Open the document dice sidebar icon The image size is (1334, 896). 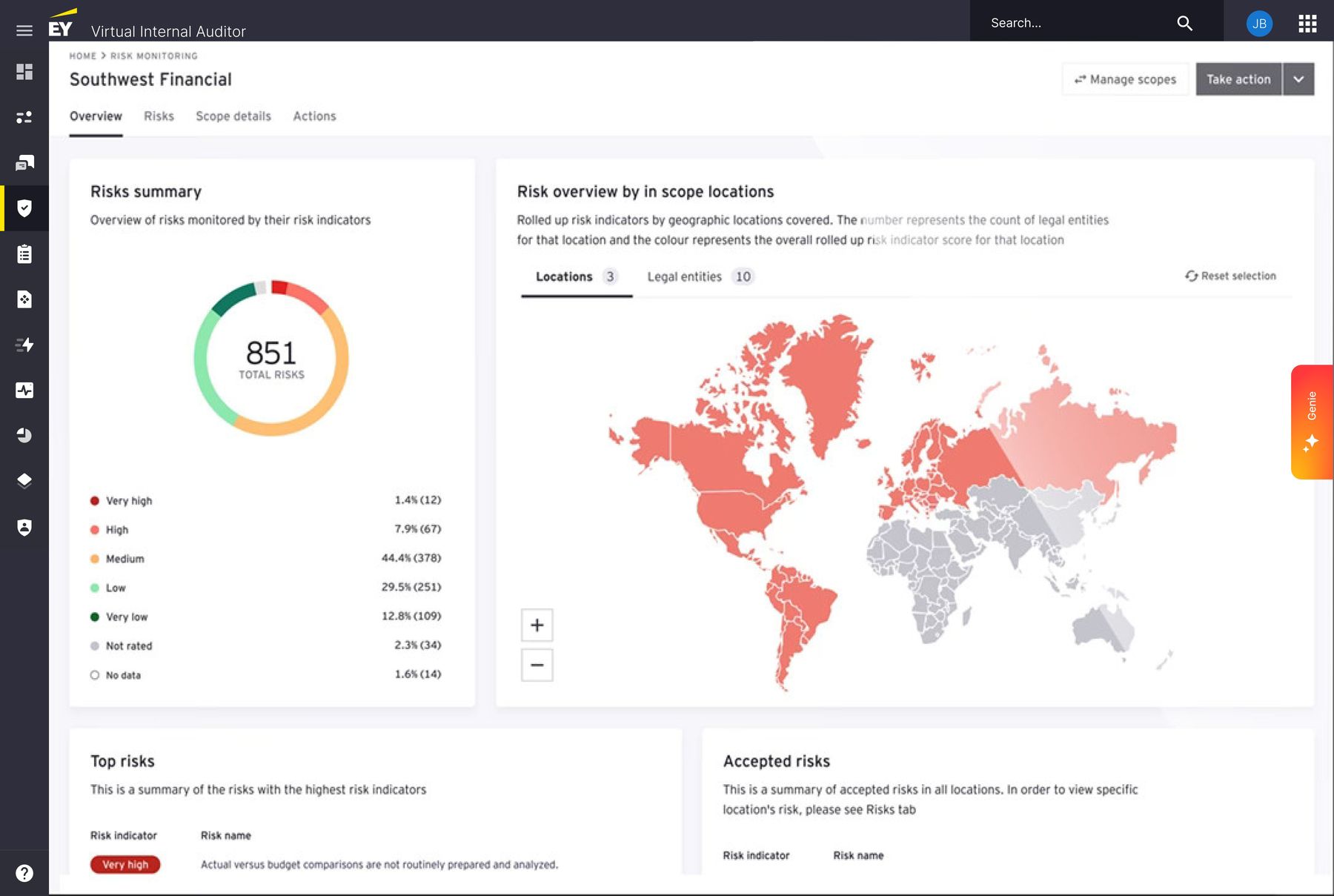pyautogui.click(x=24, y=299)
